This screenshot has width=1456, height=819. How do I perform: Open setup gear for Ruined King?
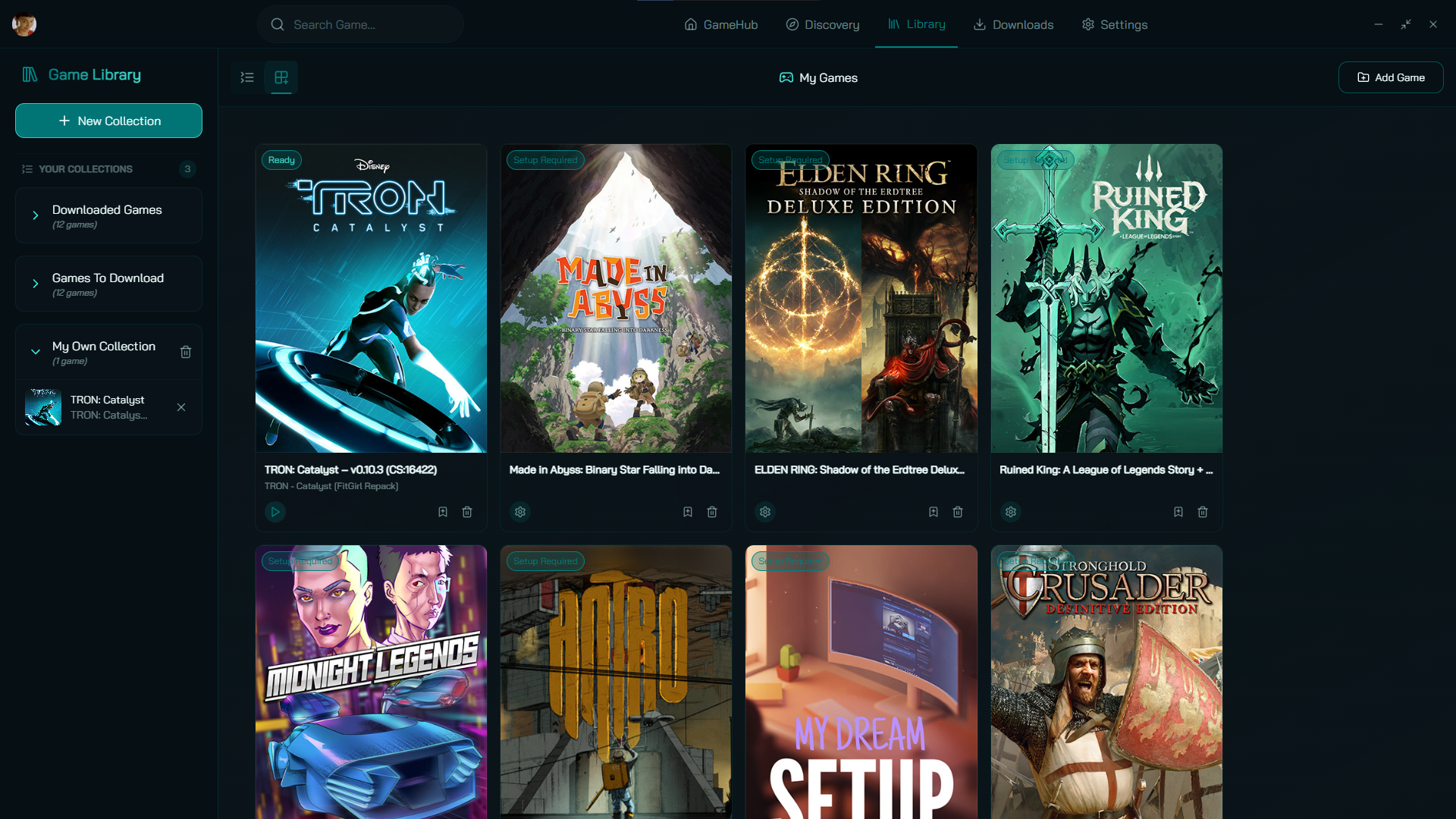(x=1011, y=512)
